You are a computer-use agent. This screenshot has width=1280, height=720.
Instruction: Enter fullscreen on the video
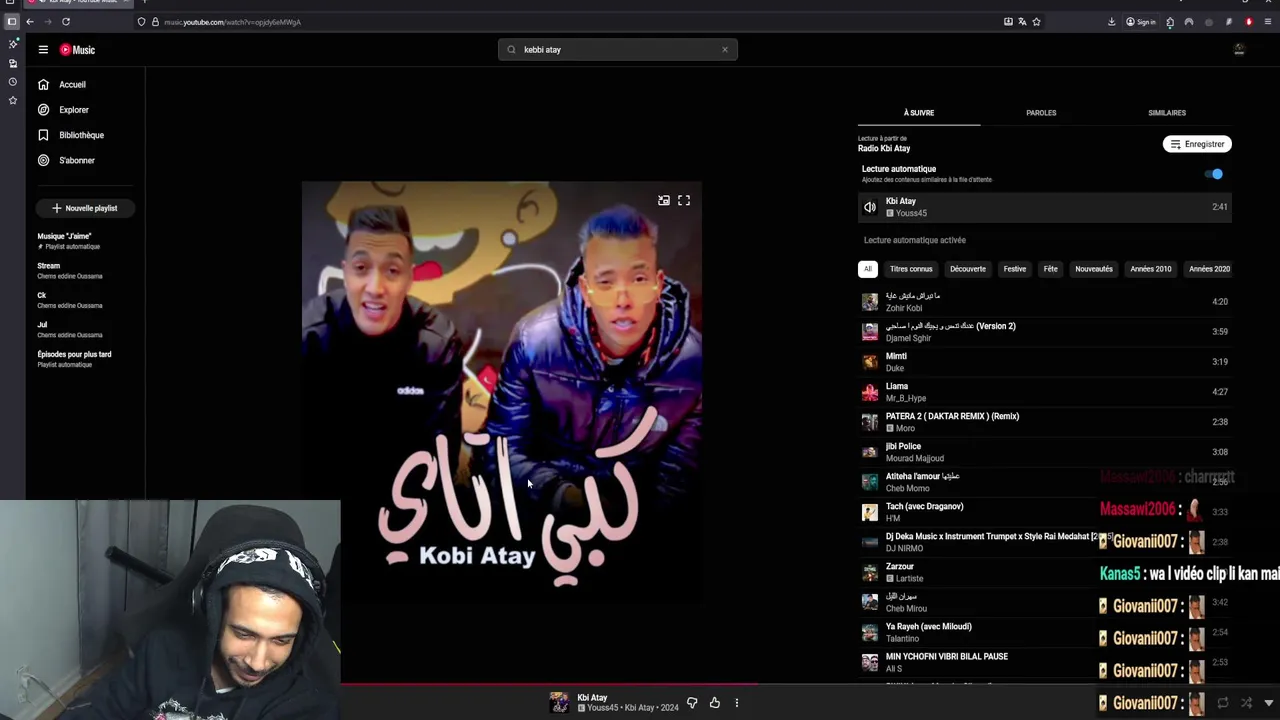(x=684, y=201)
